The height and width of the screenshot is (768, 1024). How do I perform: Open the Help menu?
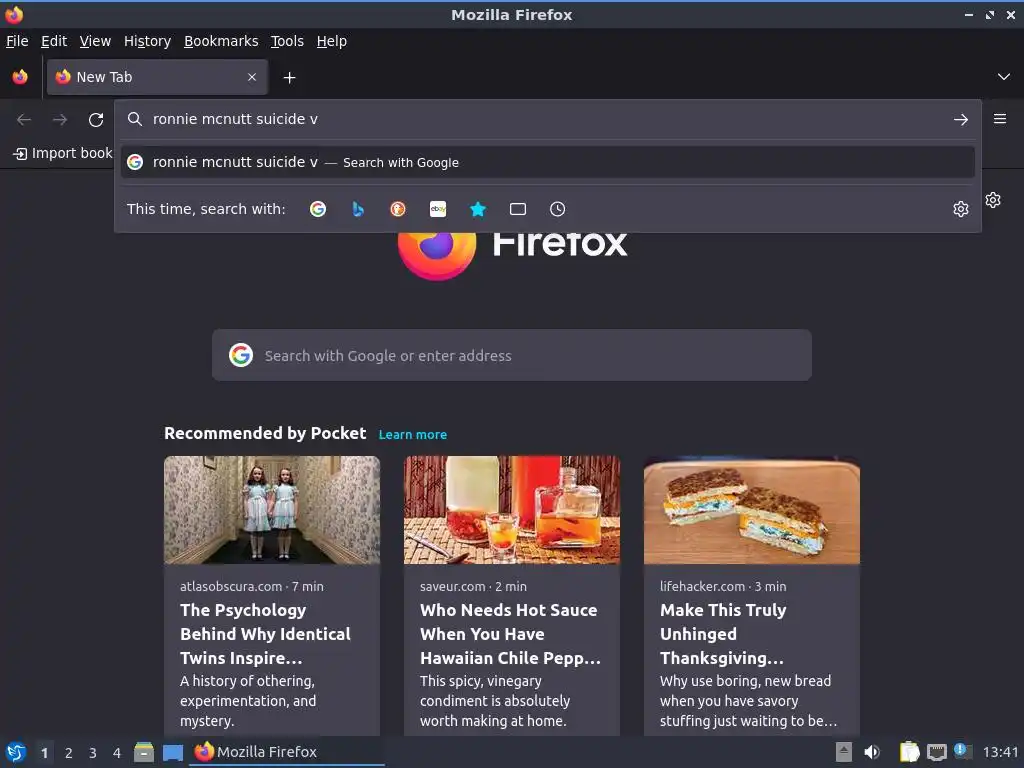pos(332,41)
